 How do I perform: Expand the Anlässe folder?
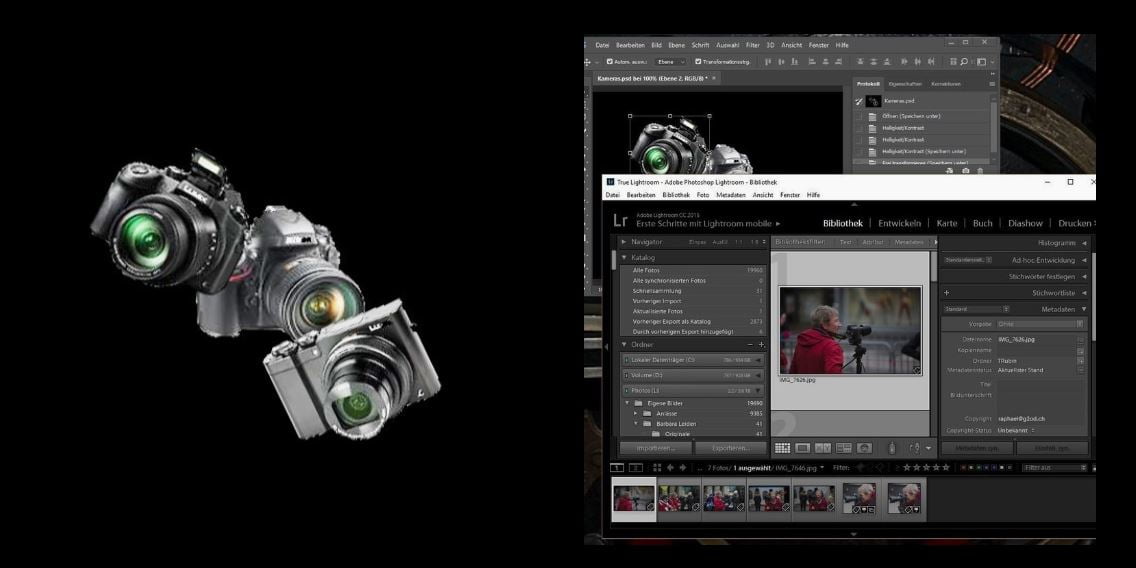(637, 414)
